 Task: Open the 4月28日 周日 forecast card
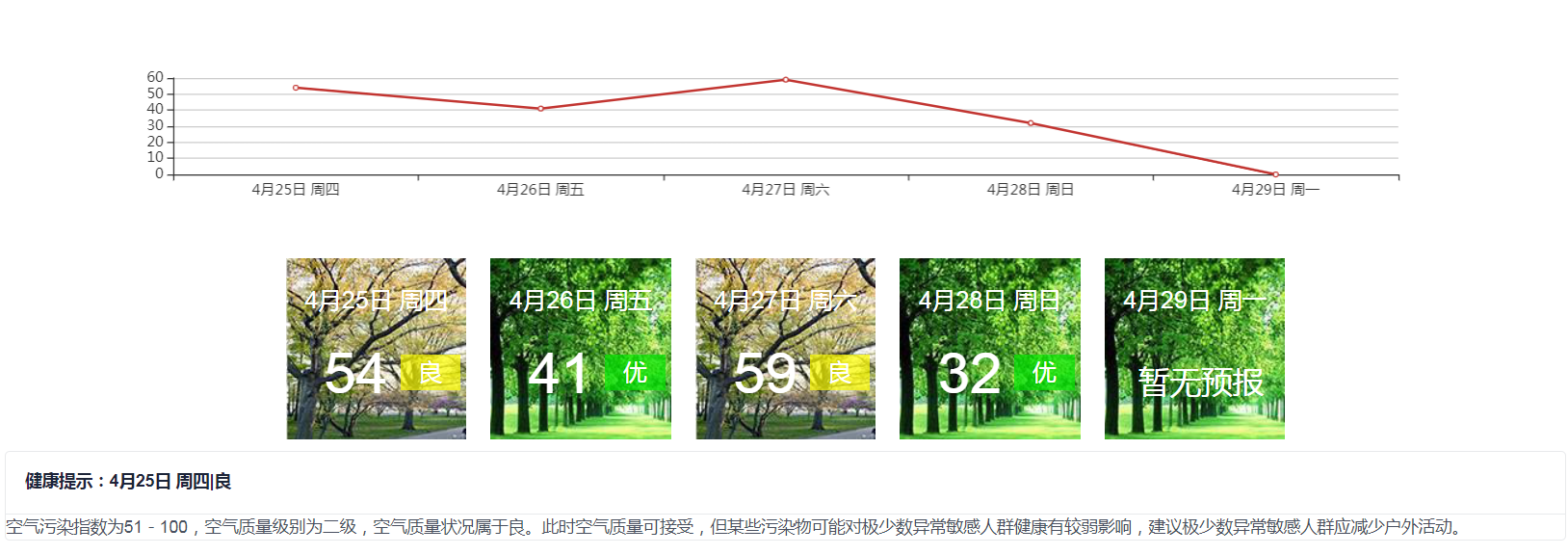990,349
